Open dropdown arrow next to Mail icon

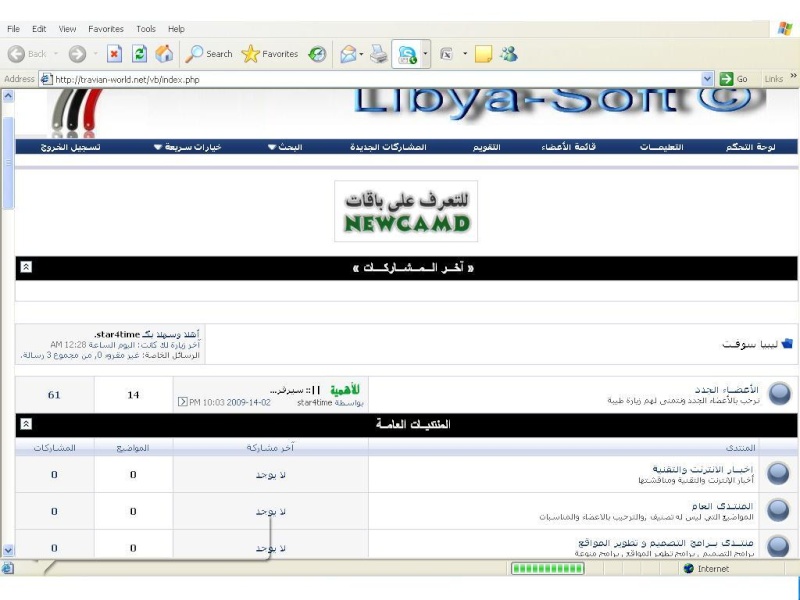pyautogui.click(x=361, y=54)
